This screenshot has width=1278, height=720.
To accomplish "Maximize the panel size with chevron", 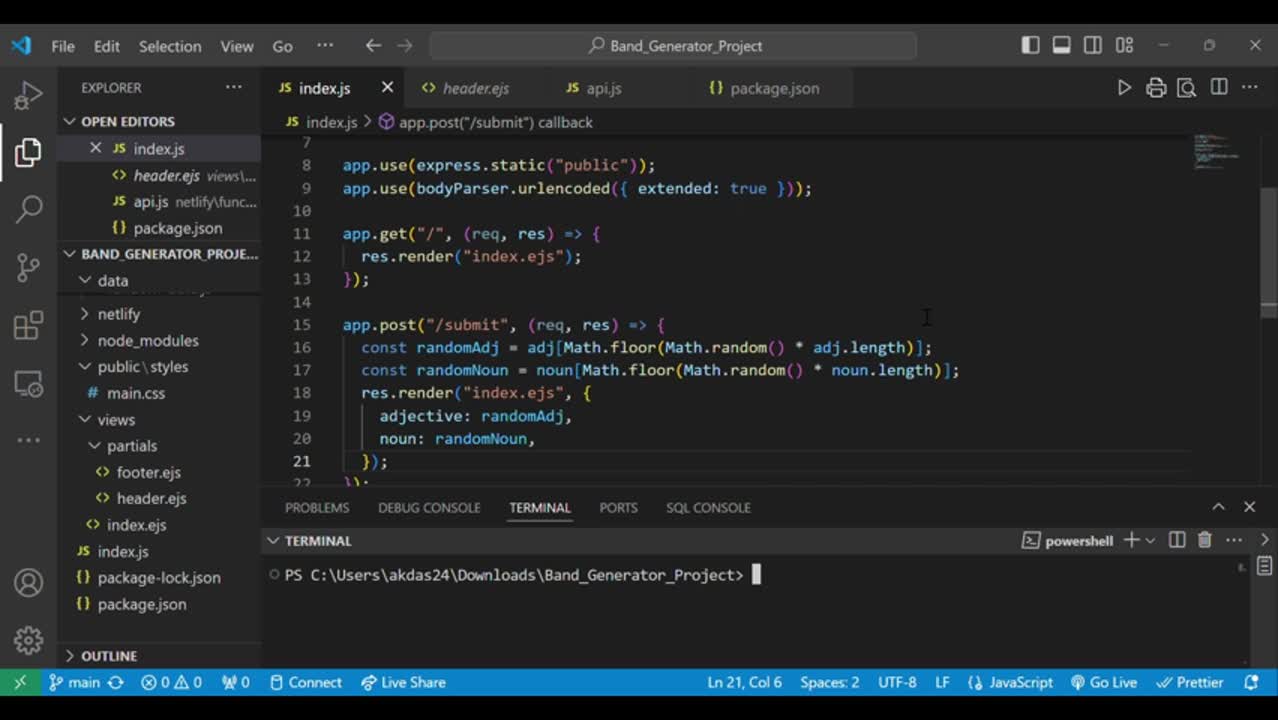I will [x=1218, y=507].
